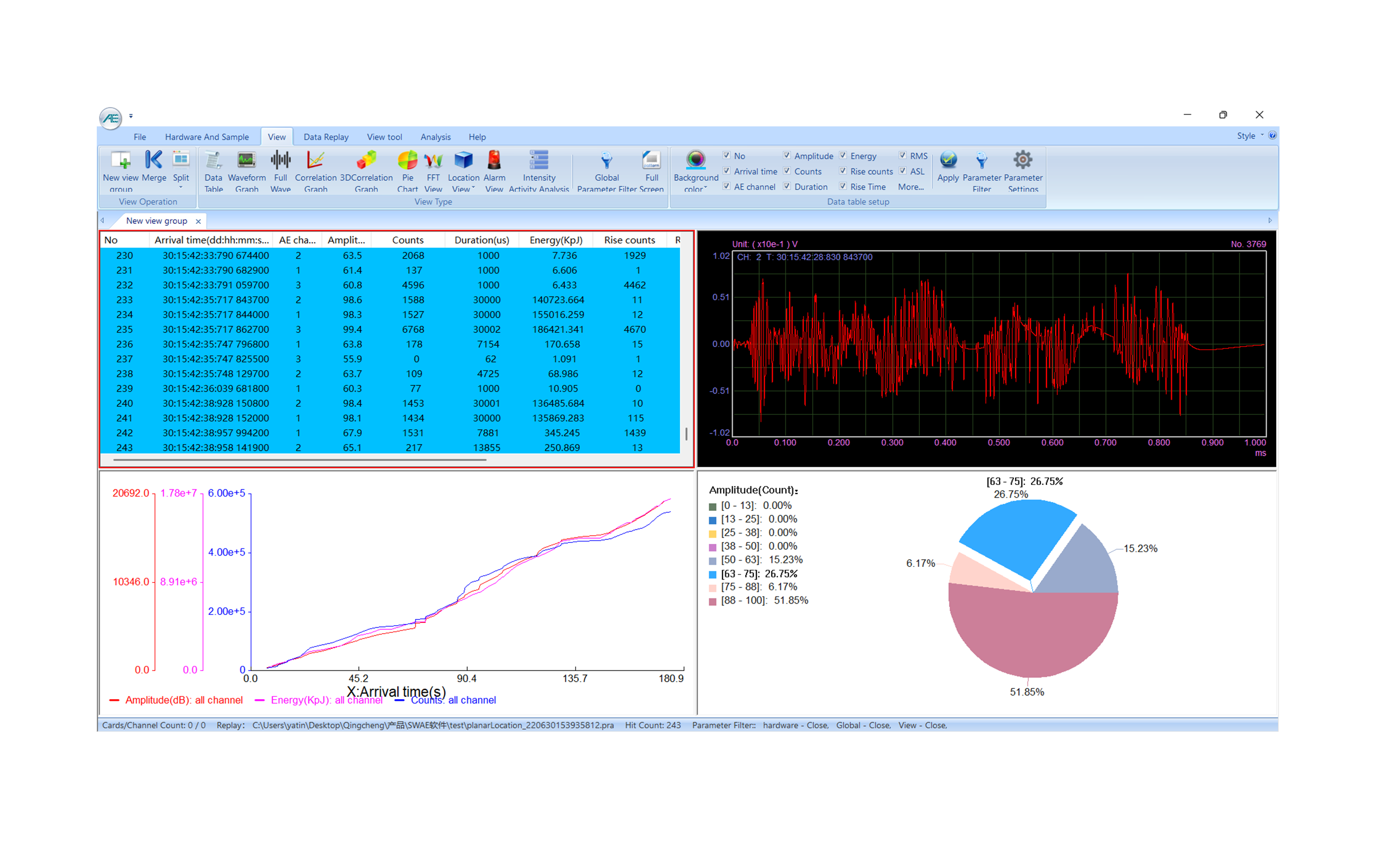
Task: Open the Split dropdown arrow
Action: click(x=181, y=188)
